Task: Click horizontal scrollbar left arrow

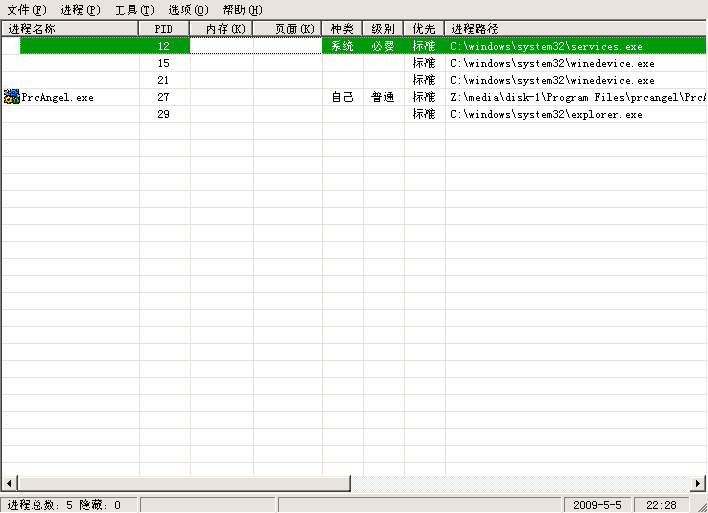Action: point(9,483)
